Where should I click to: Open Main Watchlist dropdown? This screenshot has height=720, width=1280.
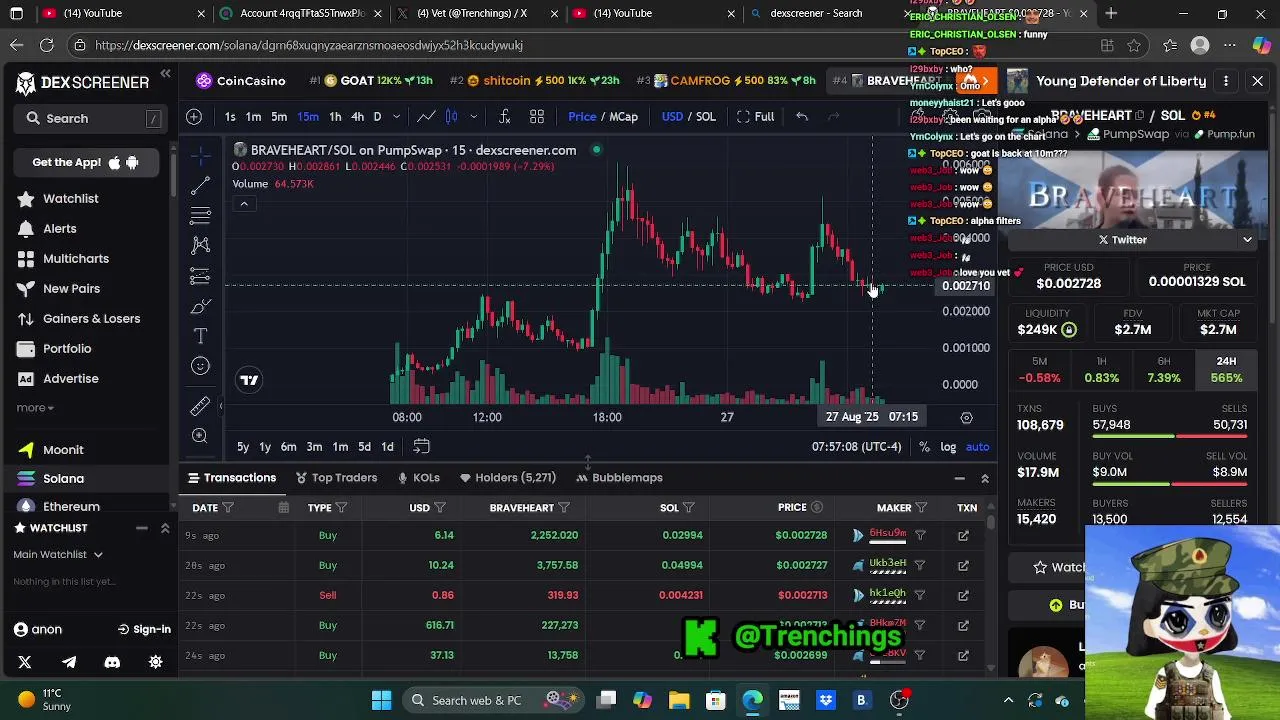pyautogui.click(x=58, y=554)
